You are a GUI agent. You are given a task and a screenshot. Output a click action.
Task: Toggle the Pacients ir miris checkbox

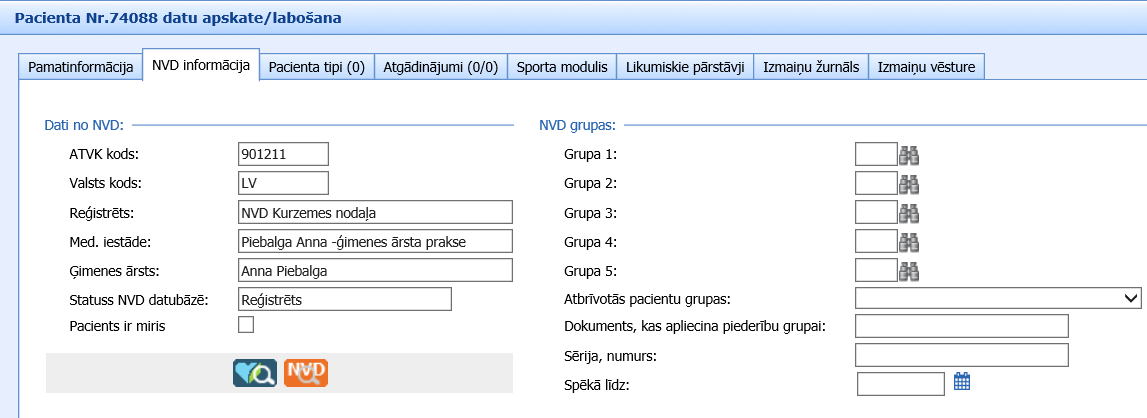[x=246, y=324]
